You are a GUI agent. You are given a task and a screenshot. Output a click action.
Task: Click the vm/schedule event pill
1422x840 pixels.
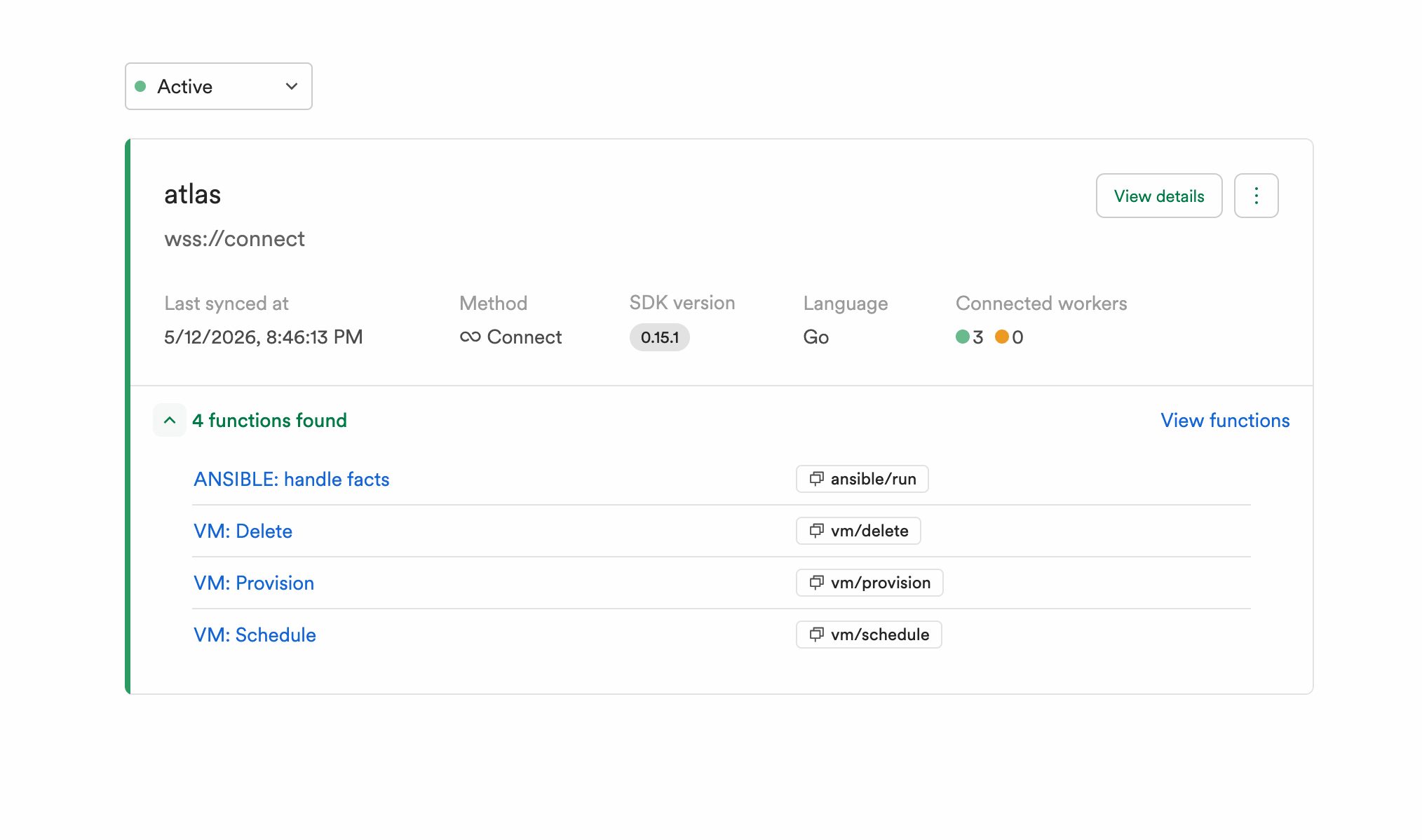[869, 635]
